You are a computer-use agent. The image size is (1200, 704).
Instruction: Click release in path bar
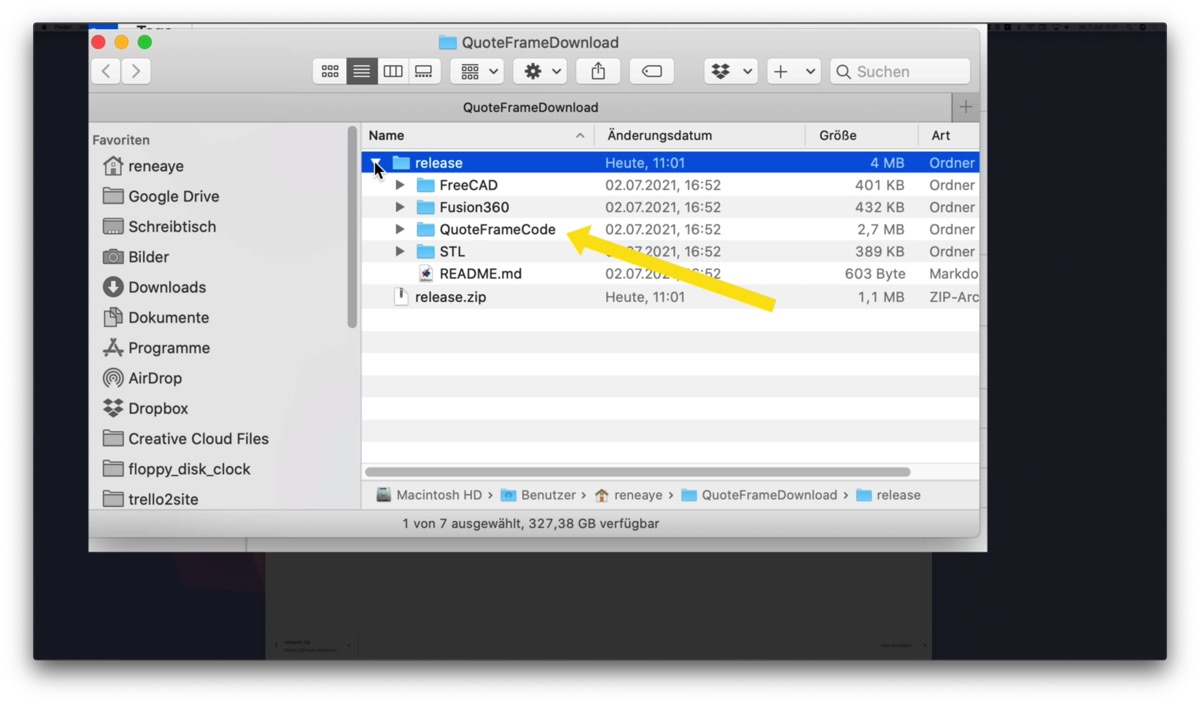[888, 495]
